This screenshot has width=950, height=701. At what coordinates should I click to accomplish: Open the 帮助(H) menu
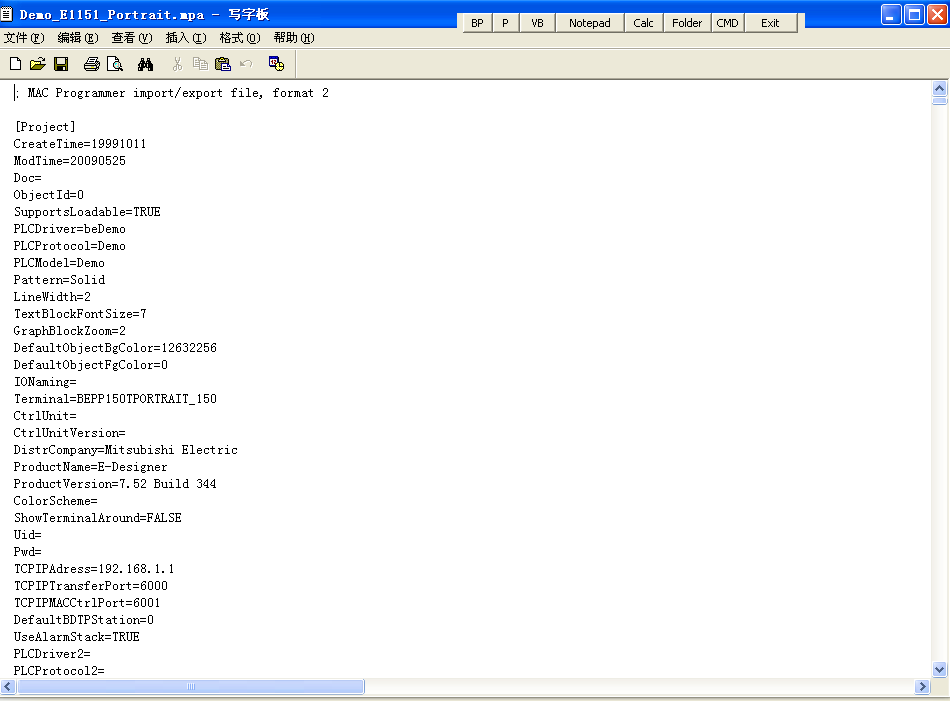coord(294,38)
